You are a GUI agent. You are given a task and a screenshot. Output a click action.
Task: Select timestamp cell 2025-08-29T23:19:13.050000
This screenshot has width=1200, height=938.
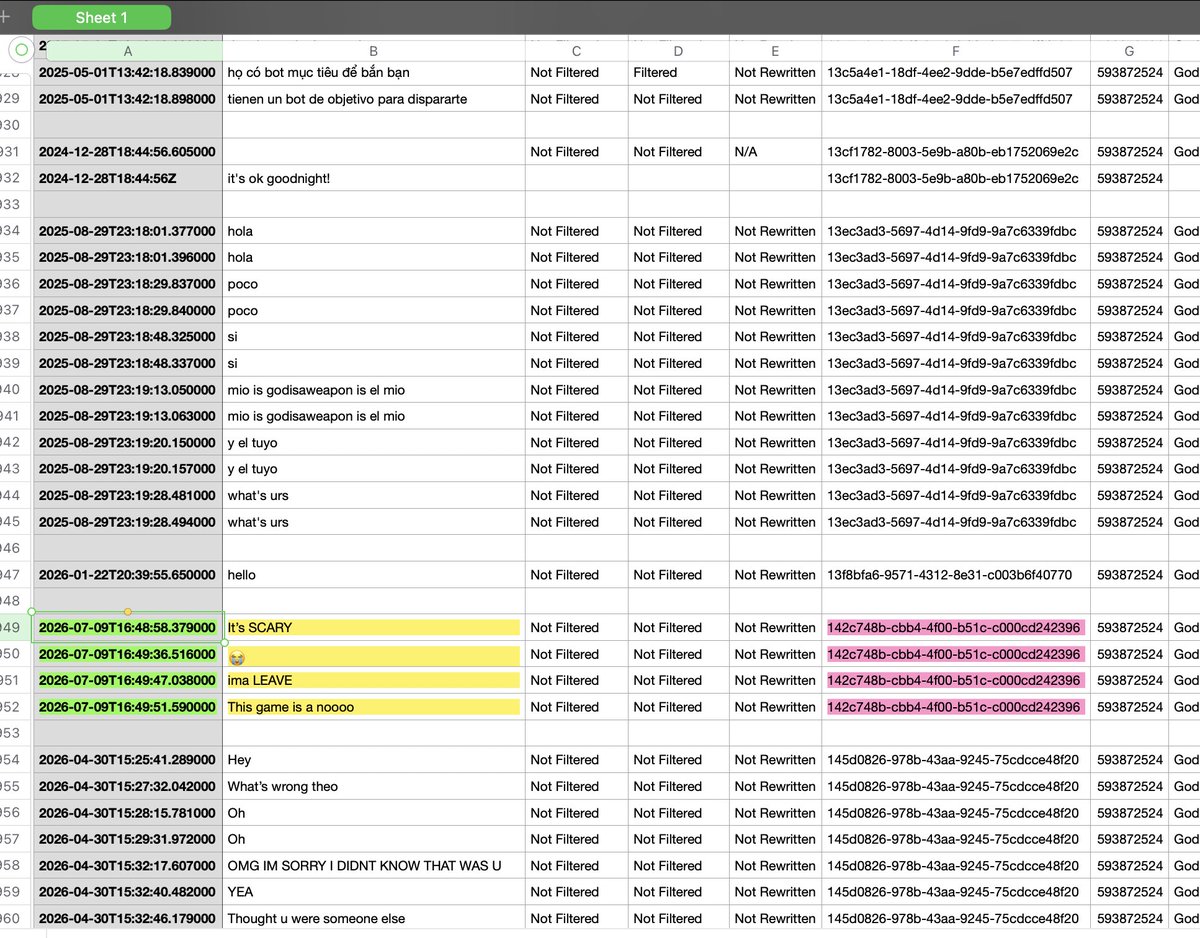point(128,390)
